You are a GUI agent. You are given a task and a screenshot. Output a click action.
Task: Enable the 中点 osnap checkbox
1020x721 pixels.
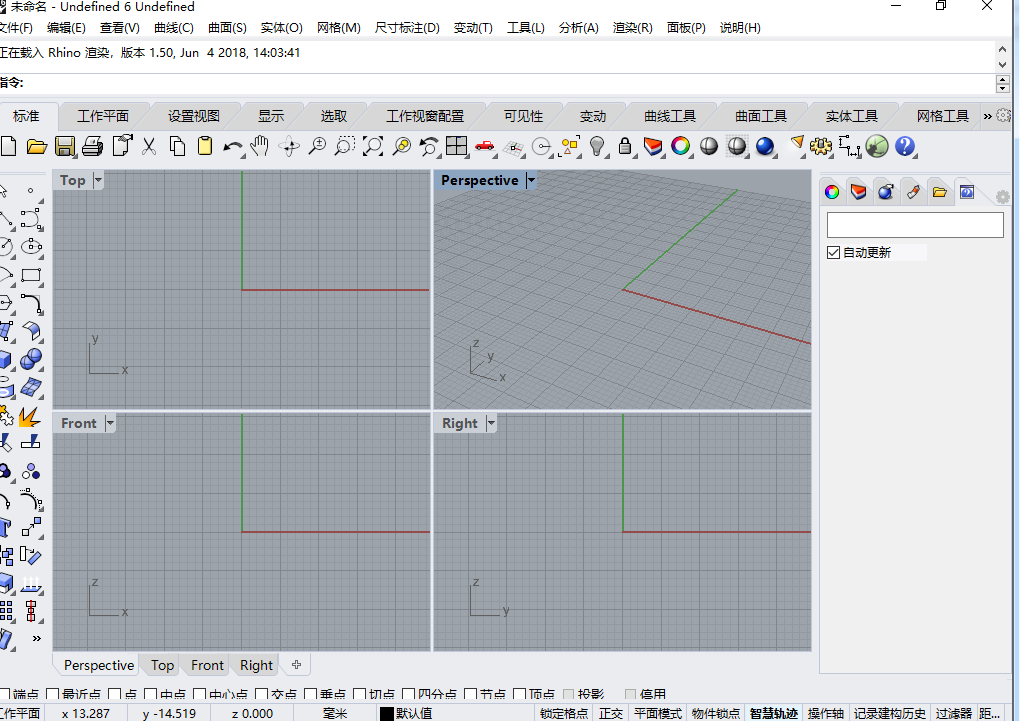tap(151, 695)
